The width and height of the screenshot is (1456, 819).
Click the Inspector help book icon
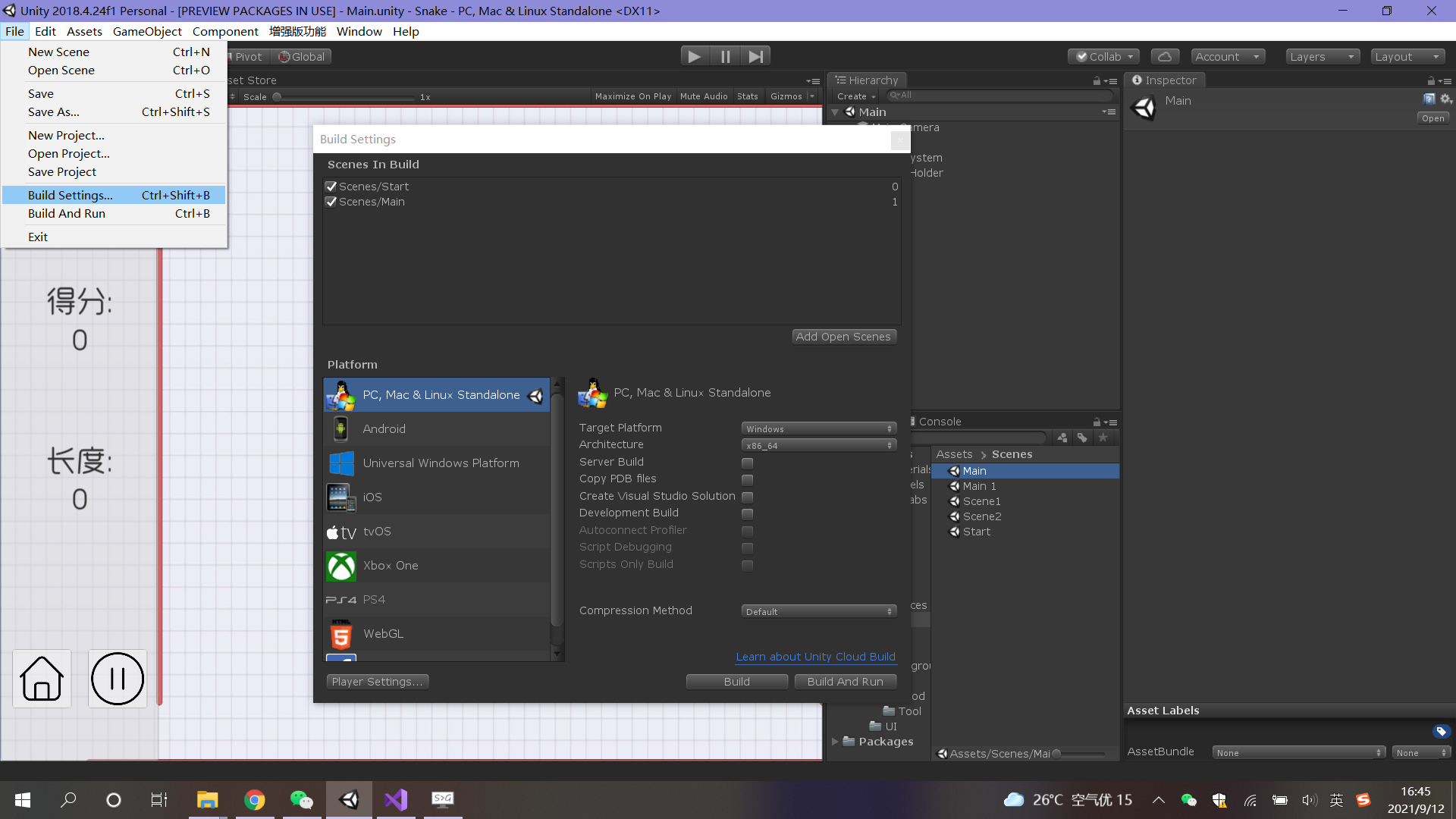pyautogui.click(x=1429, y=99)
